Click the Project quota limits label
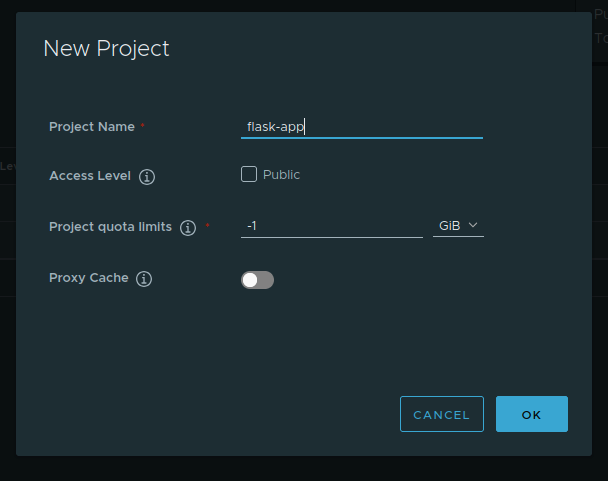The image size is (608, 481). click(110, 227)
